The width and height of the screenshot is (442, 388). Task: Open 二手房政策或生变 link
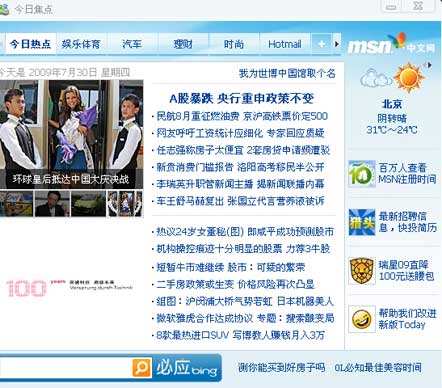(195, 284)
